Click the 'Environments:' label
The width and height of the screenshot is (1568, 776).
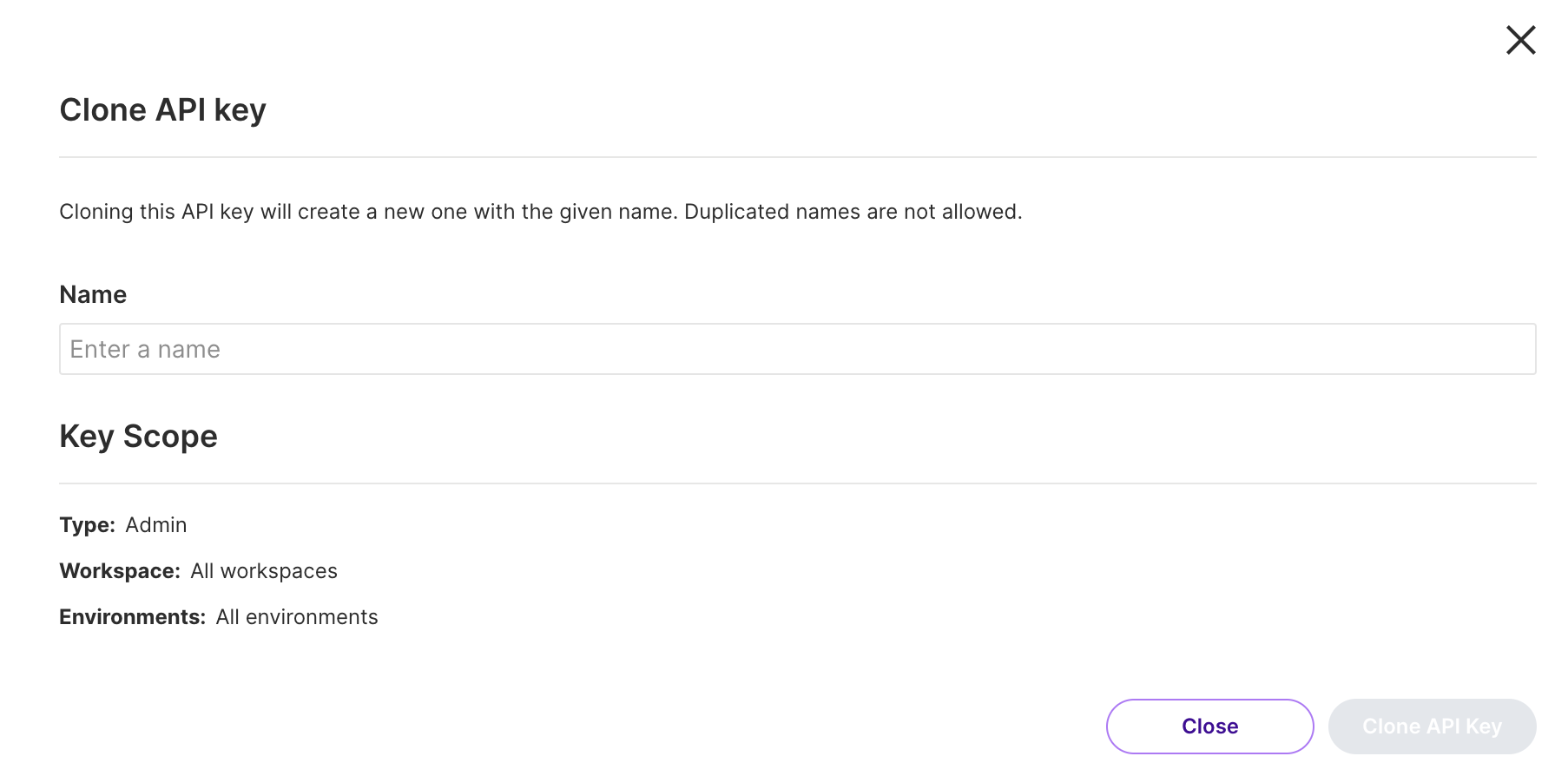132,617
